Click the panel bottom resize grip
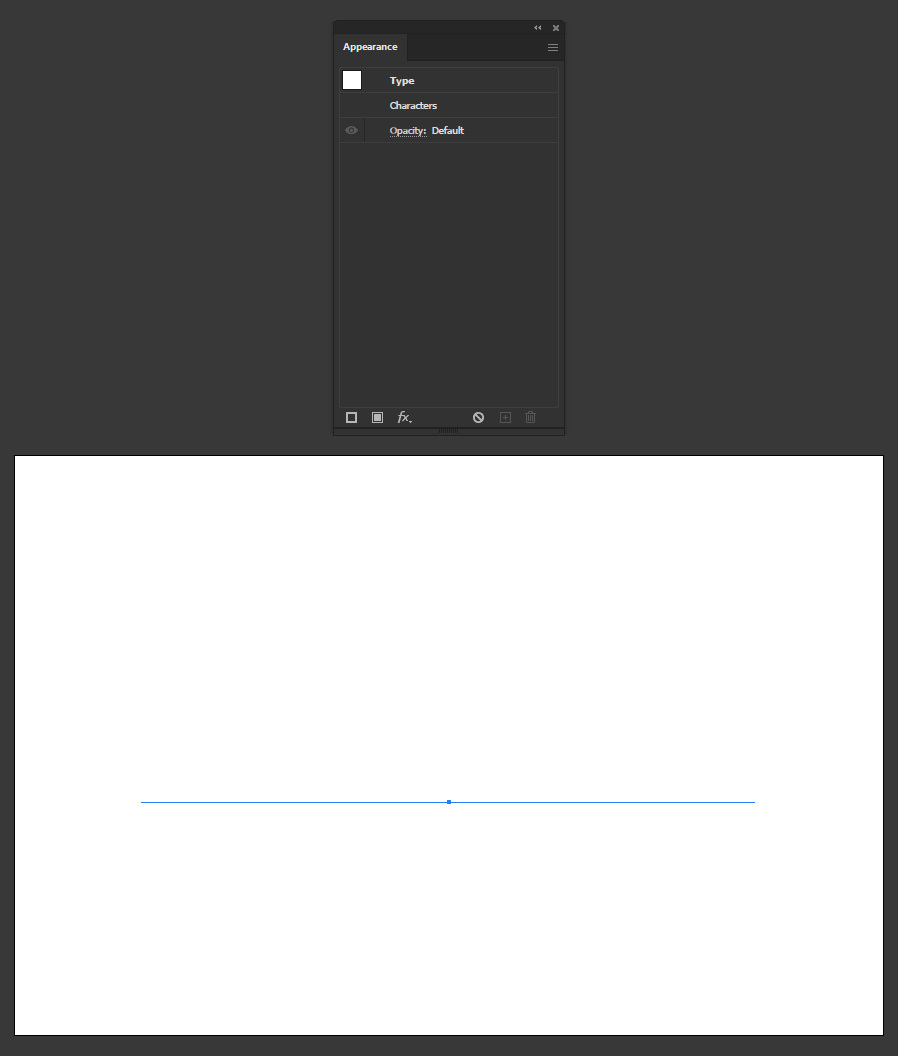 449,431
